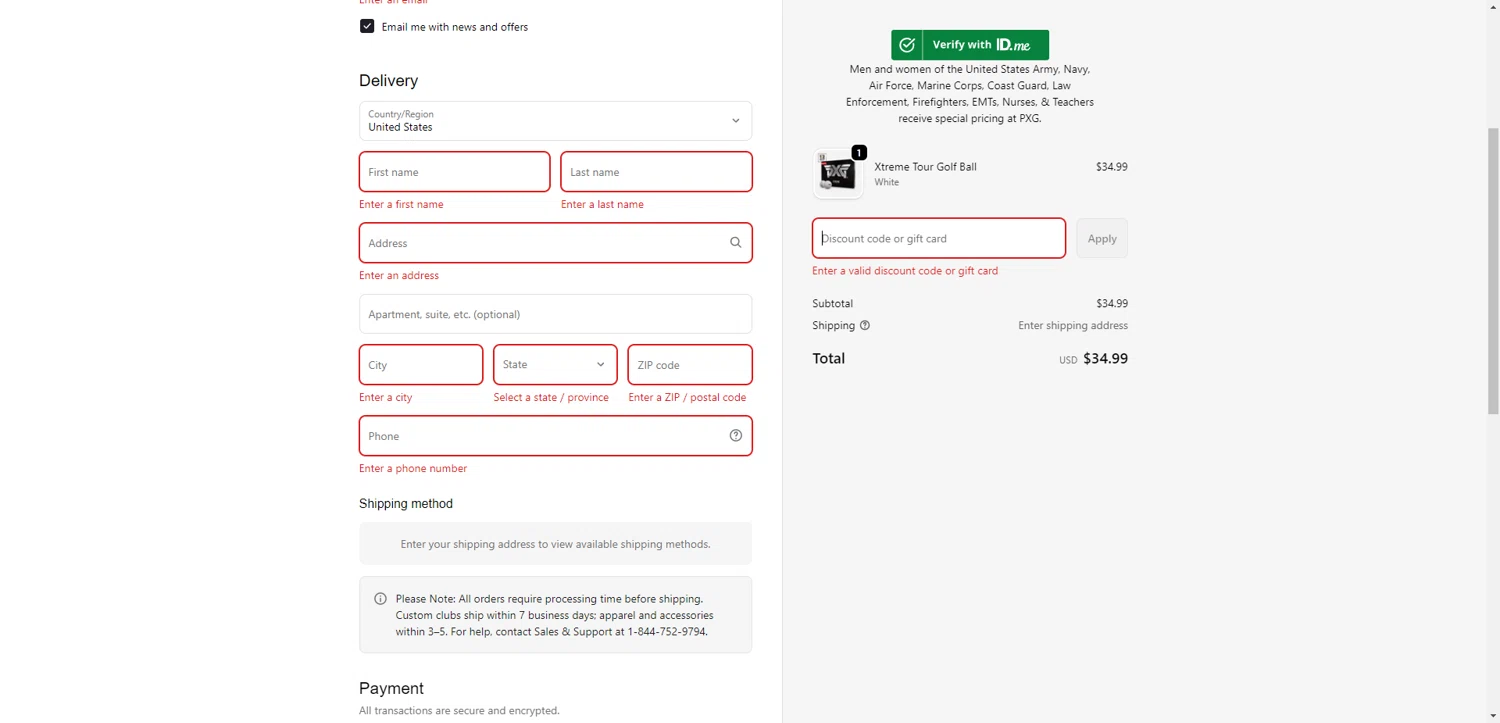
Task: Click the Discount code or gift card field
Action: (938, 239)
